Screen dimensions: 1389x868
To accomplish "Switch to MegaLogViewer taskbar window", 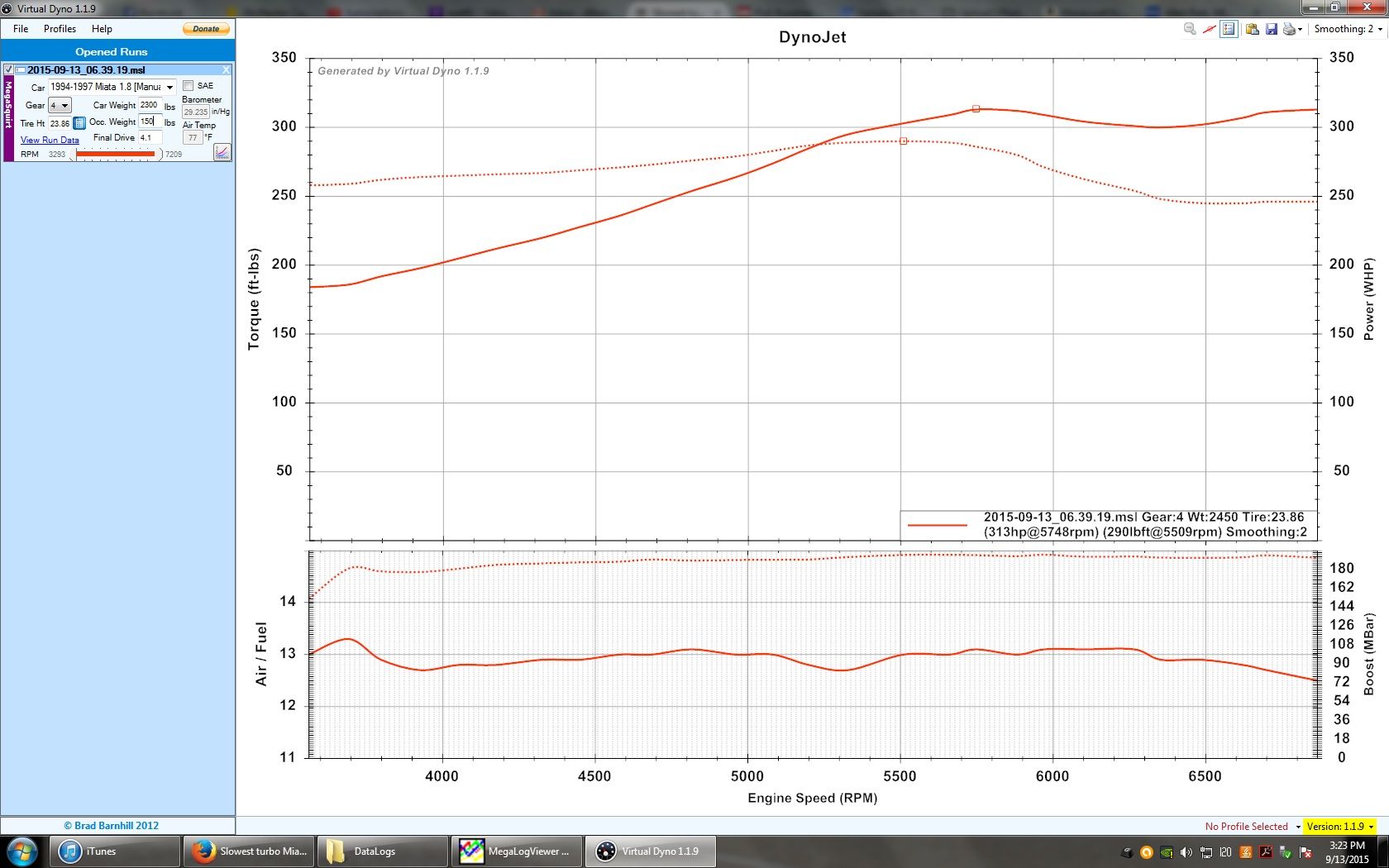I will pos(517,851).
